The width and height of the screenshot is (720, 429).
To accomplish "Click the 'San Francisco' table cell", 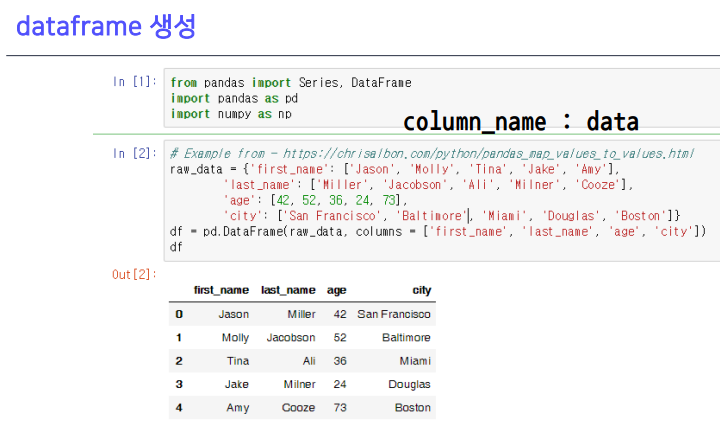I will 394,314.
